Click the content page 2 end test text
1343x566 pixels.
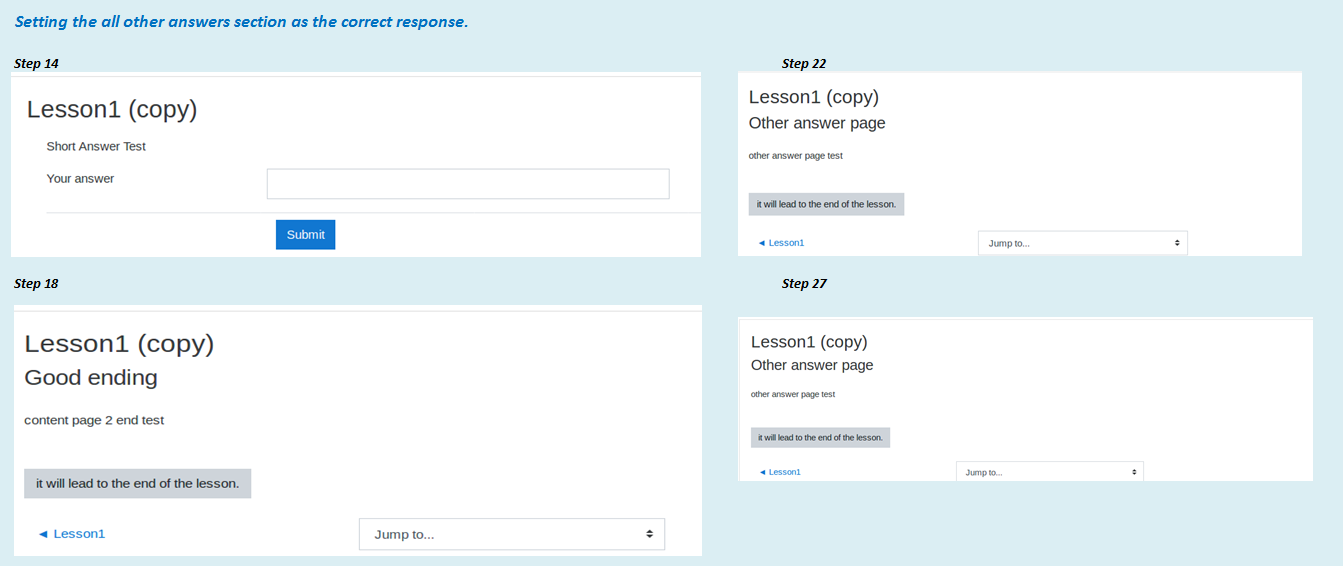click(x=94, y=420)
